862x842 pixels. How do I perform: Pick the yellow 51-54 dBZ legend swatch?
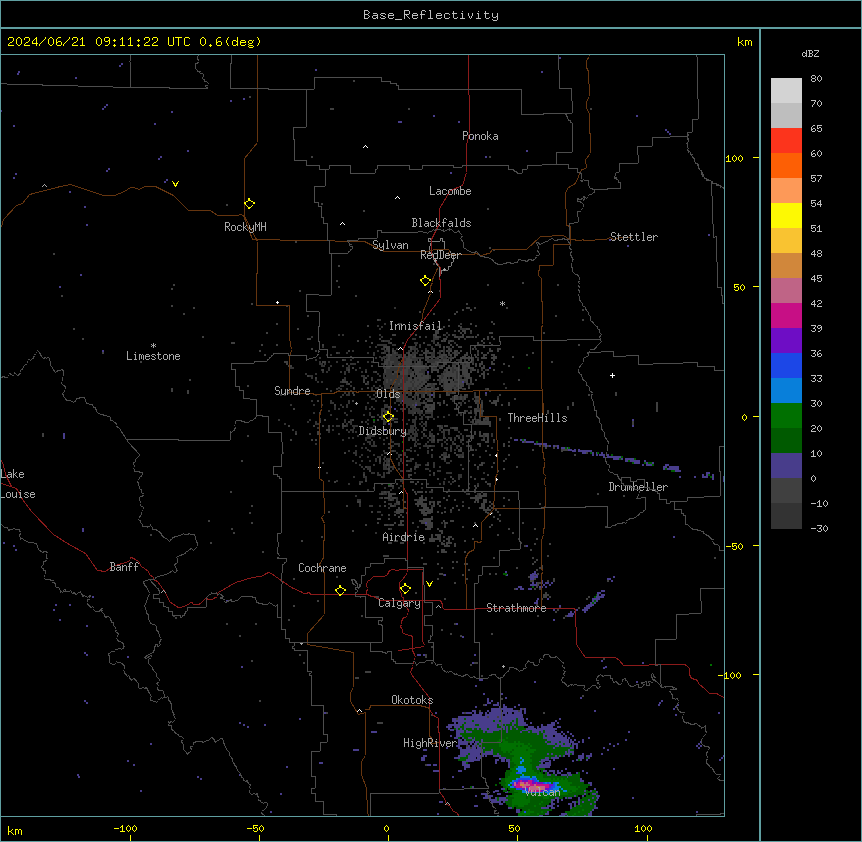tap(786, 215)
